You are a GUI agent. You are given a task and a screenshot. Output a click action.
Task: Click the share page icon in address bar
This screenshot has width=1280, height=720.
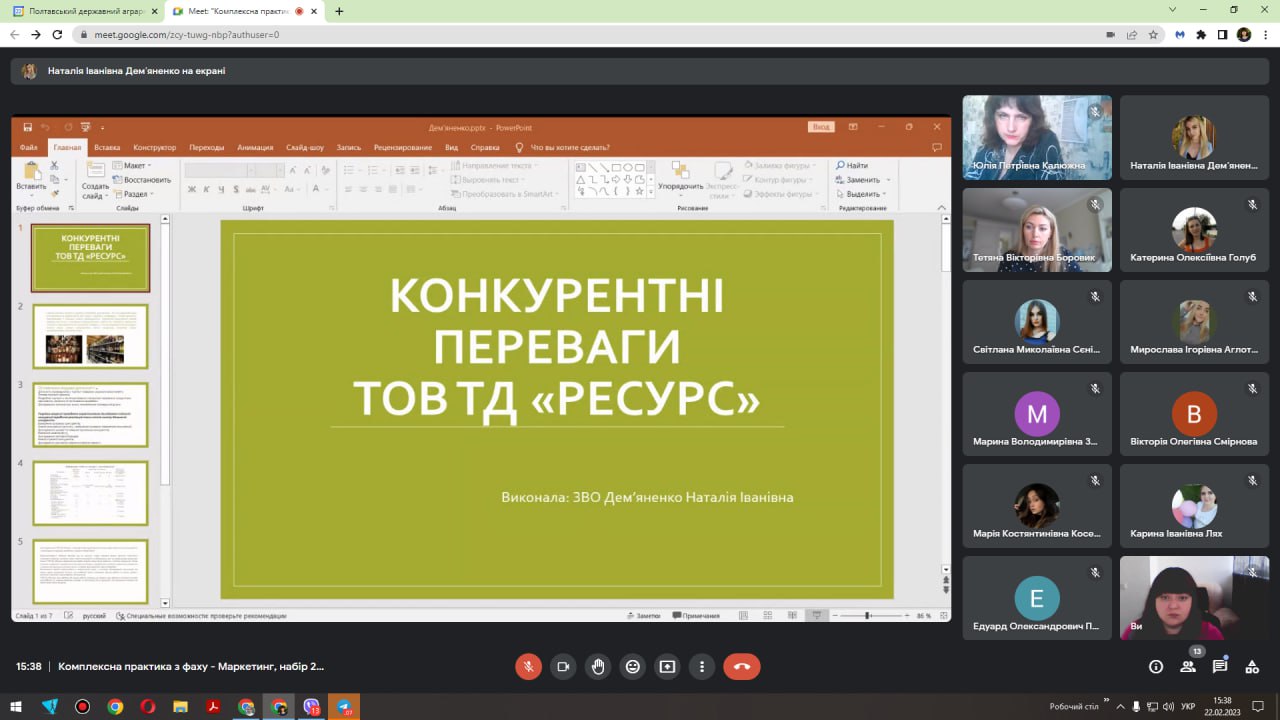click(x=1131, y=34)
